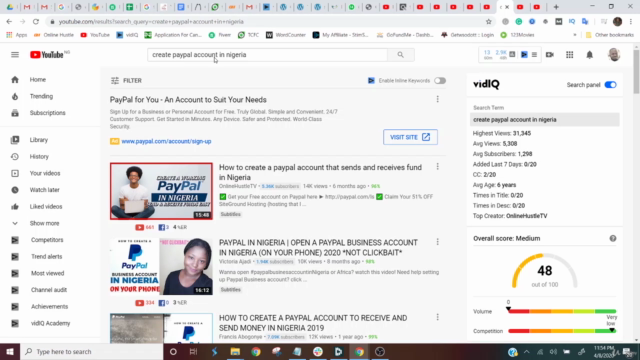Open the YouTube apps grid
The height and width of the screenshot is (360, 640).
569,55
